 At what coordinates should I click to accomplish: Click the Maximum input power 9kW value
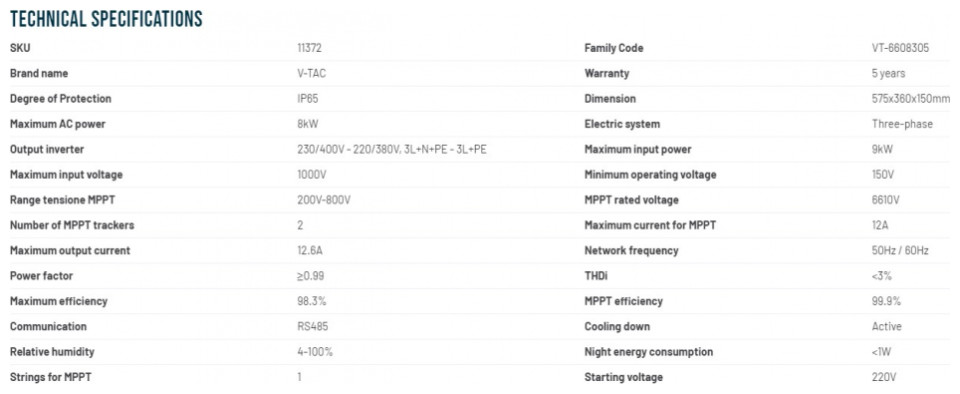882,149
